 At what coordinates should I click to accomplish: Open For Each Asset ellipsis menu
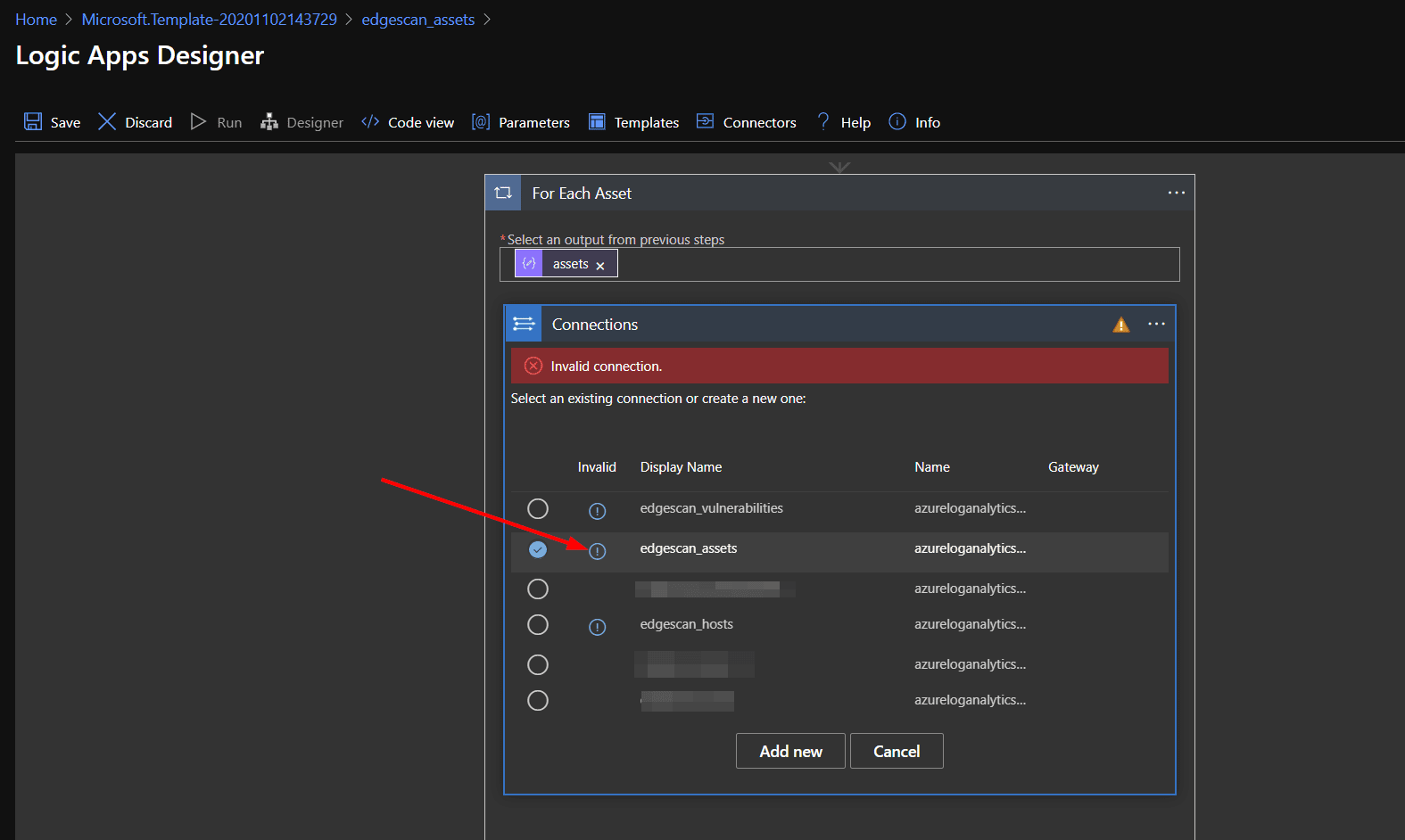tap(1177, 193)
